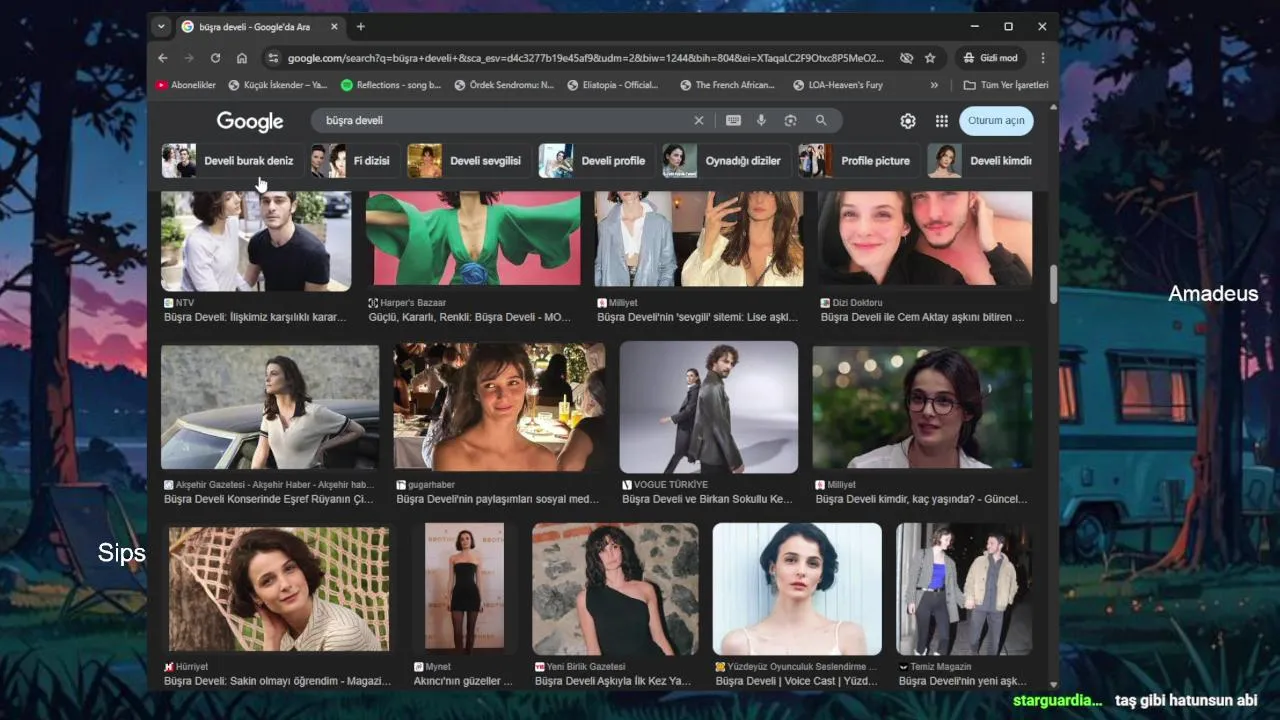This screenshot has width=1280, height=720.
Task: Select Fi dizisi suggestion chip
Action: [x=353, y=161]
